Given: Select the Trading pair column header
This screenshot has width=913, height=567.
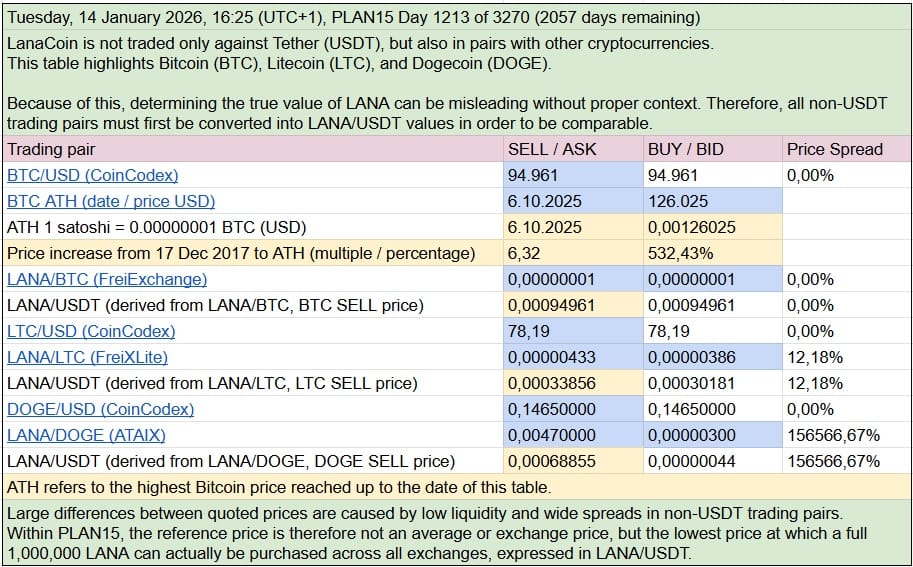Looking at the screenshot, I should [x=51, y=149].
